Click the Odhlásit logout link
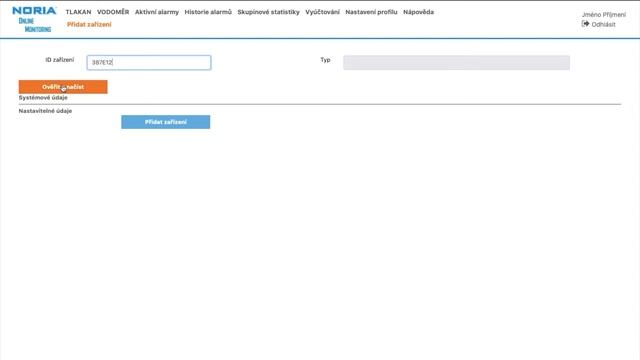The width and height of the screenshot is (640, 360). coord(603,24)
